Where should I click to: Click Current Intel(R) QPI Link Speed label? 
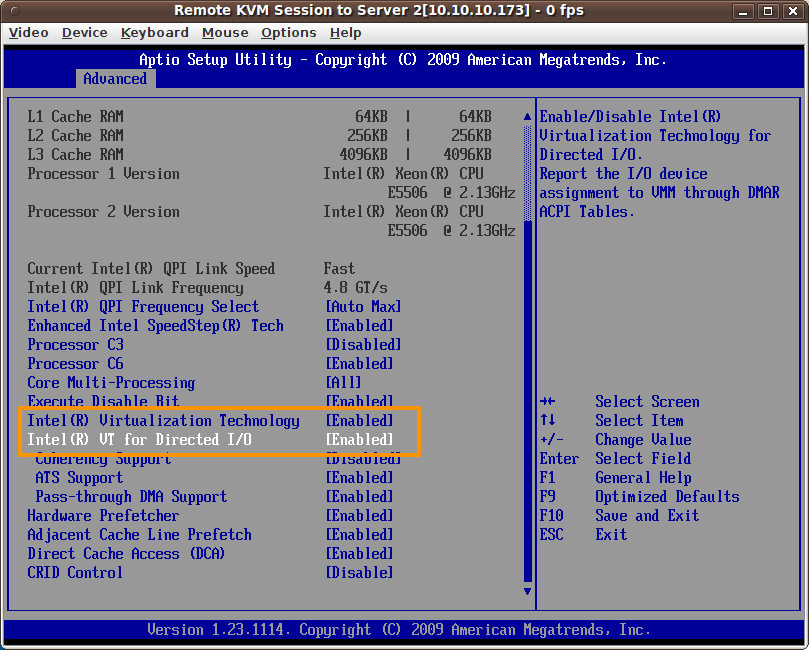[x=151, y=269]
